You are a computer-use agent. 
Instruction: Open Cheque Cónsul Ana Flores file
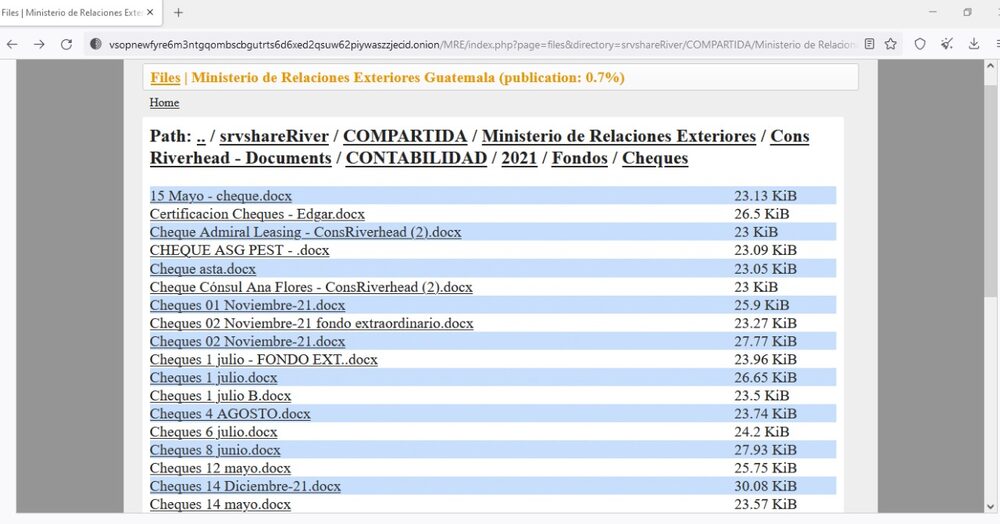311,287
